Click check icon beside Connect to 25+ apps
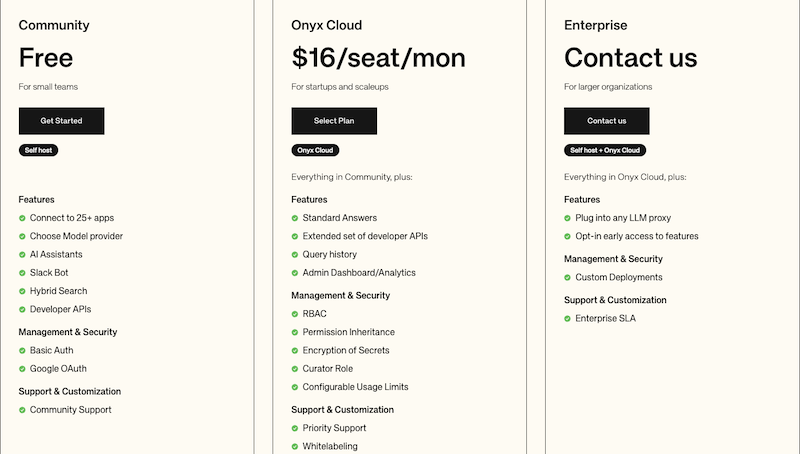The width and height of the screenshot is (800, 454). click(22, 218)
